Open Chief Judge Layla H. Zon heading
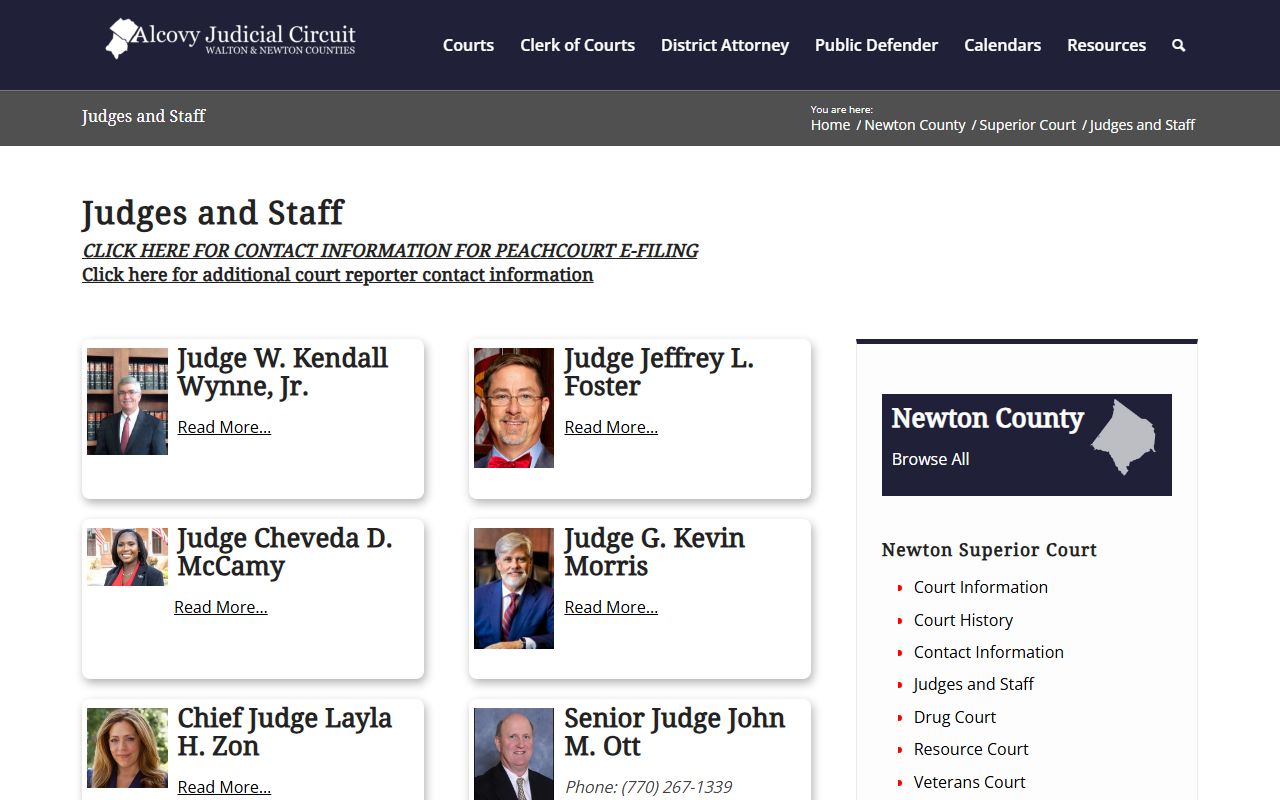 (x=285, y=732)
